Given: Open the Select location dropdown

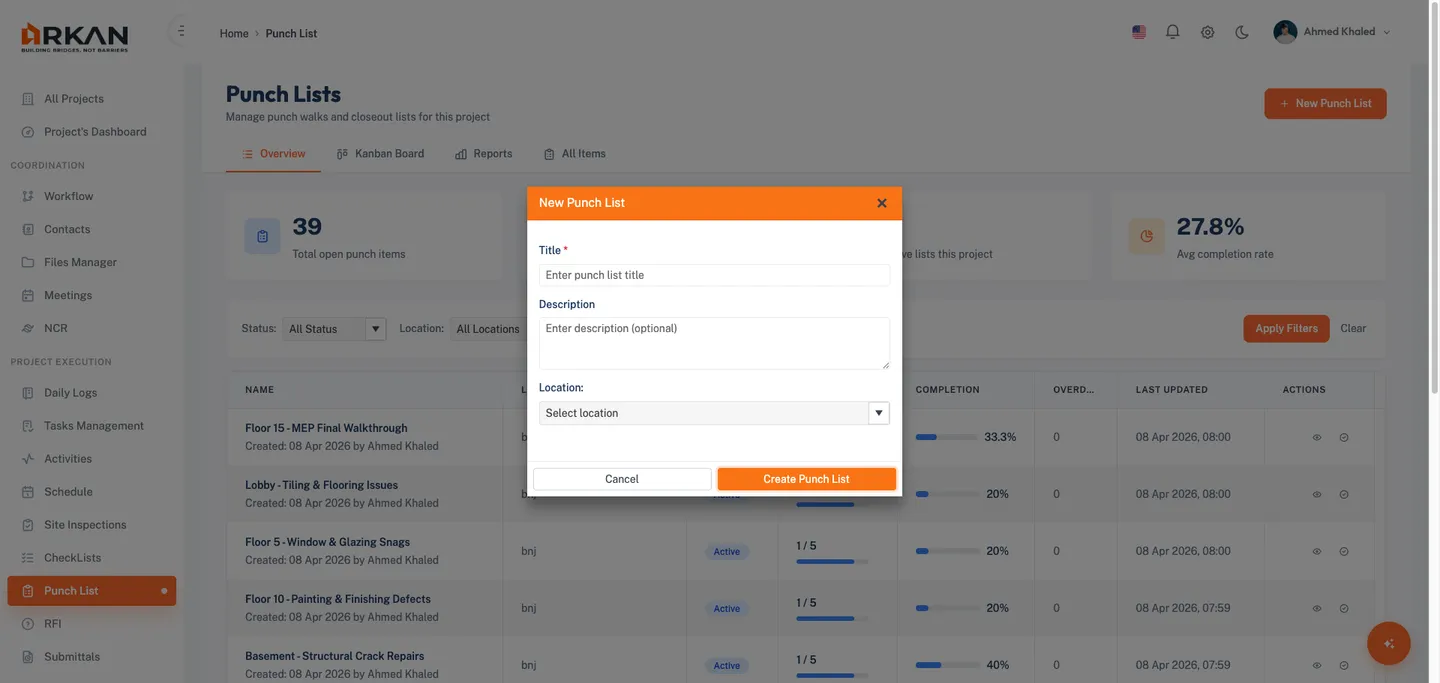Looking at the screenshot, I should coord(714,410).
